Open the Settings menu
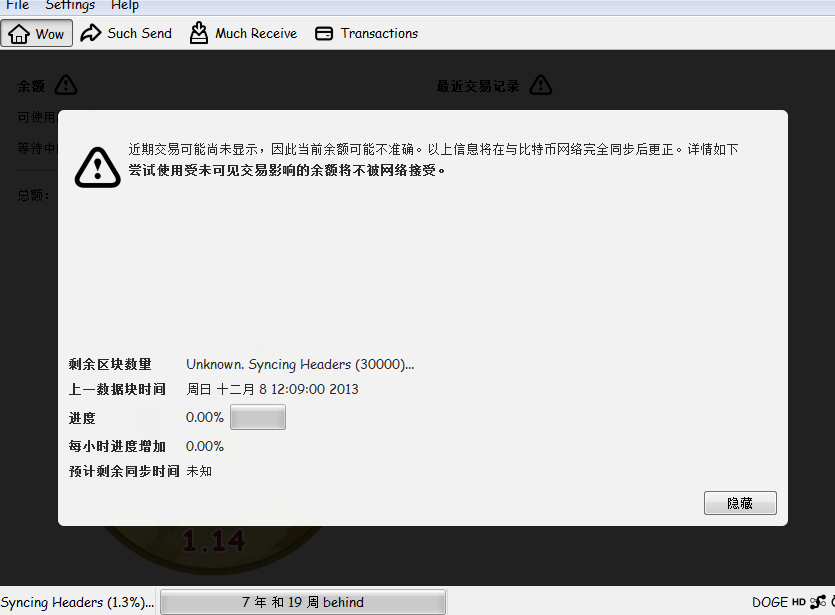The image size is (835, 615). point(70,5)
